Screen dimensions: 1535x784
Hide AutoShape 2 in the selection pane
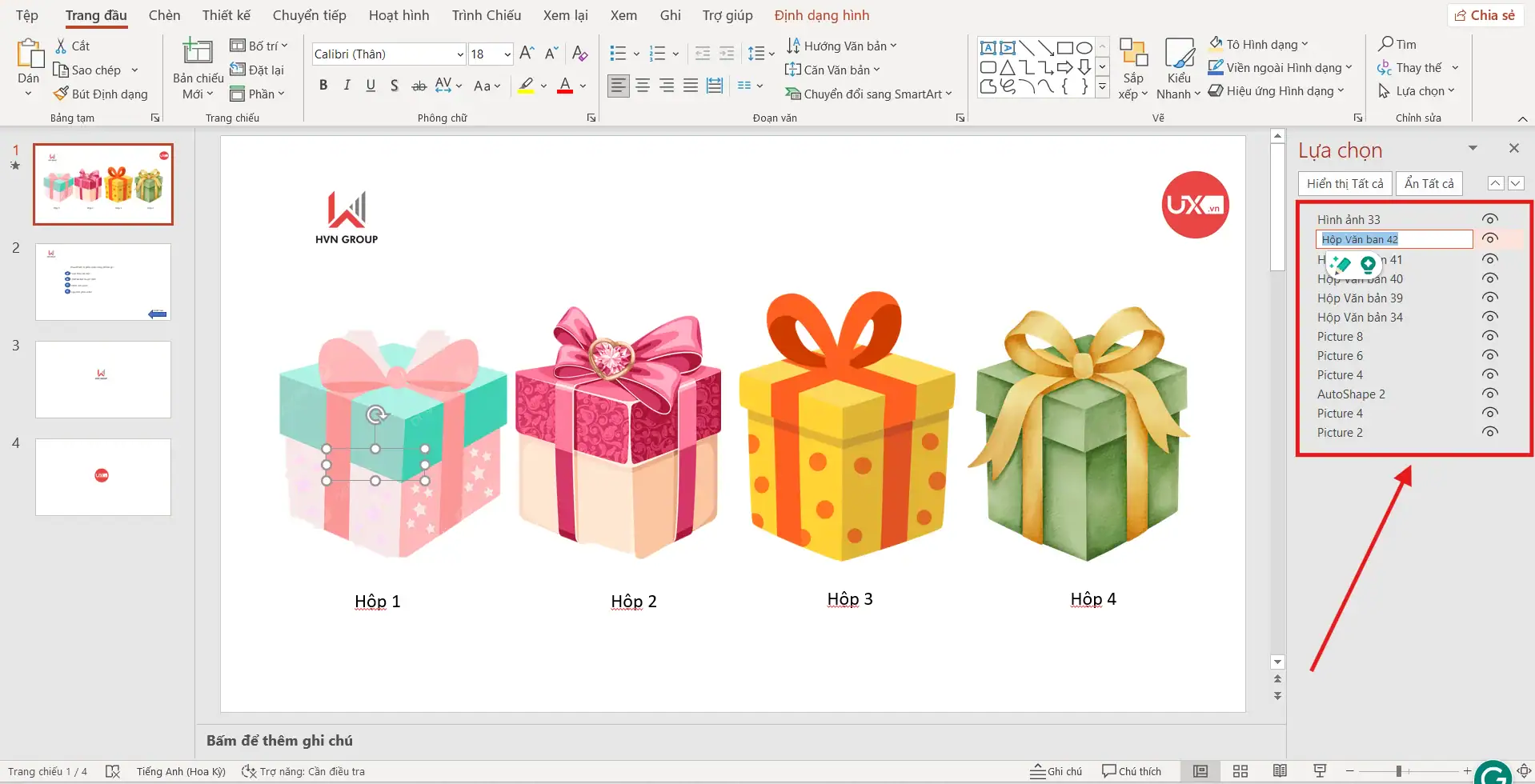[1489, 392]
